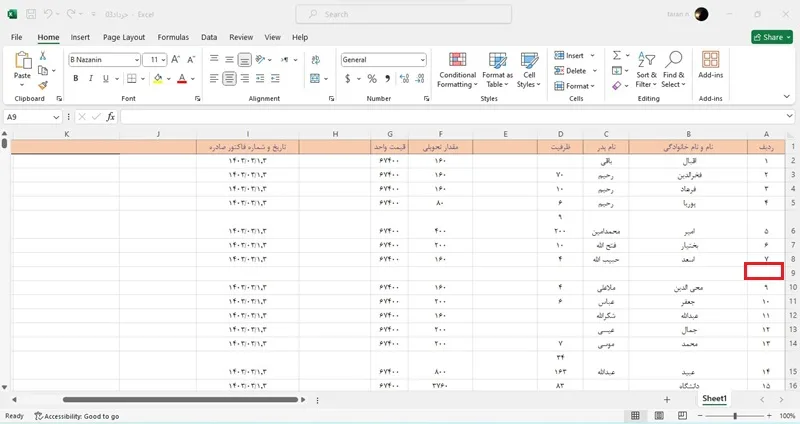Open the Add-ins button
The width and height of the screenshot is (800, 424).
711,65
